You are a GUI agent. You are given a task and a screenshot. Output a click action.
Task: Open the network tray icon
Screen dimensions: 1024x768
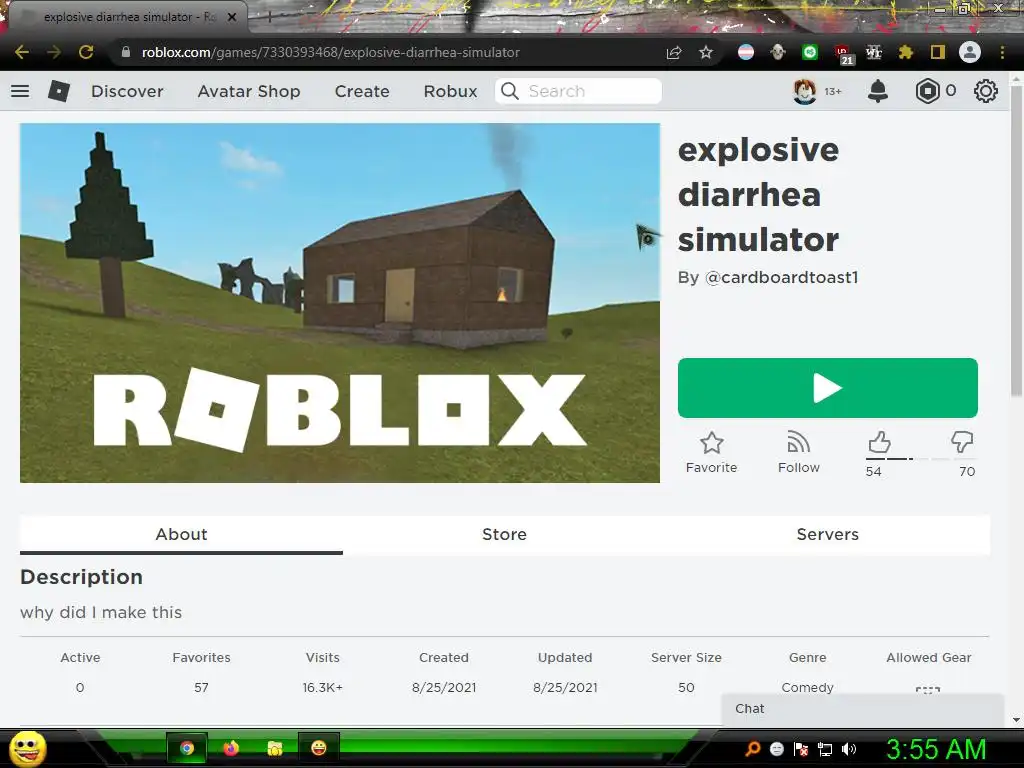pos(825,749)
